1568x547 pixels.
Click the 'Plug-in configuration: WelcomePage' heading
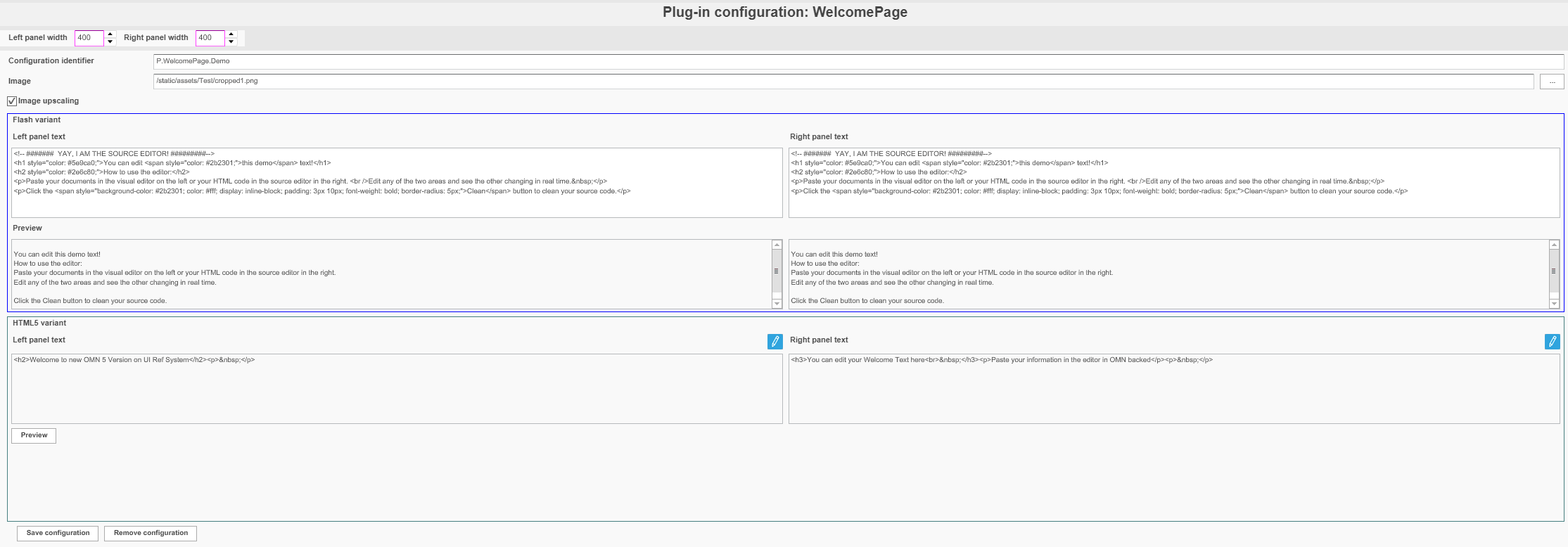(x=784, y=13)
